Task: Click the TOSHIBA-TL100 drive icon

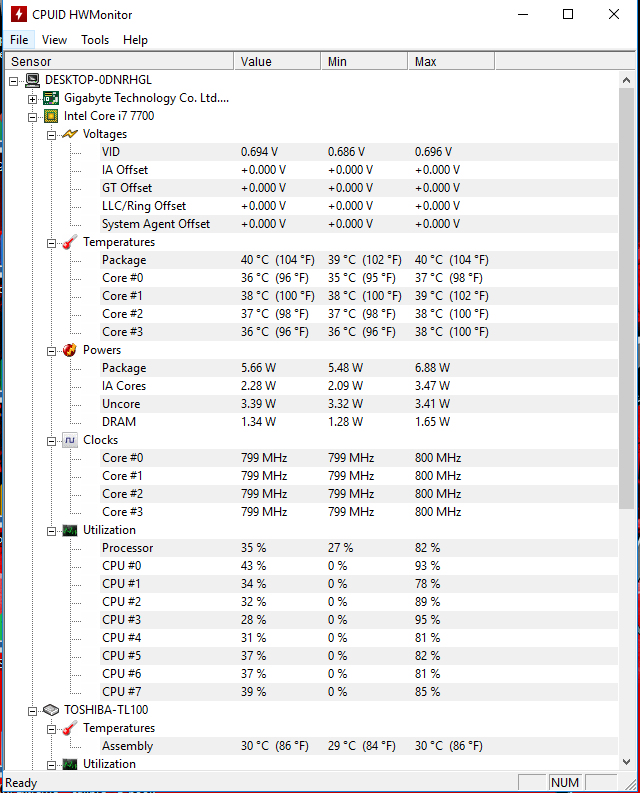Action: [x=51, y=710]
